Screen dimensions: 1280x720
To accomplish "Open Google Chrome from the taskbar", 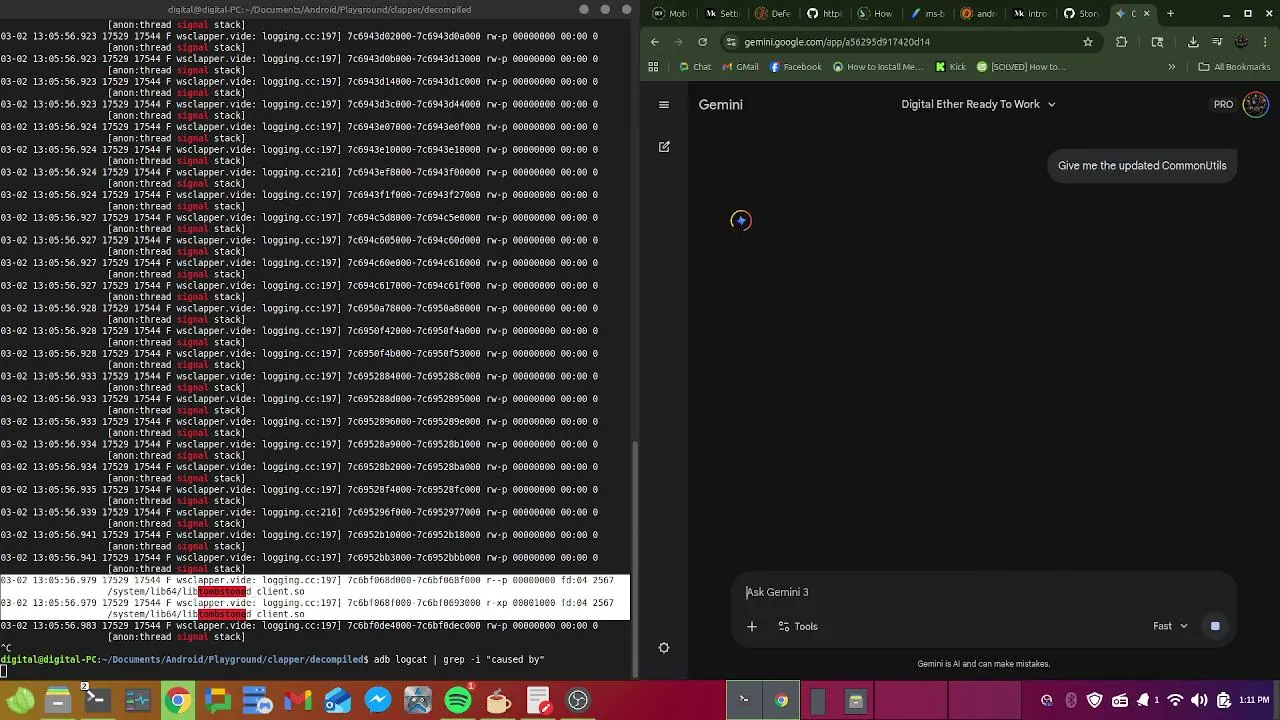I will [x=177, y=701].
